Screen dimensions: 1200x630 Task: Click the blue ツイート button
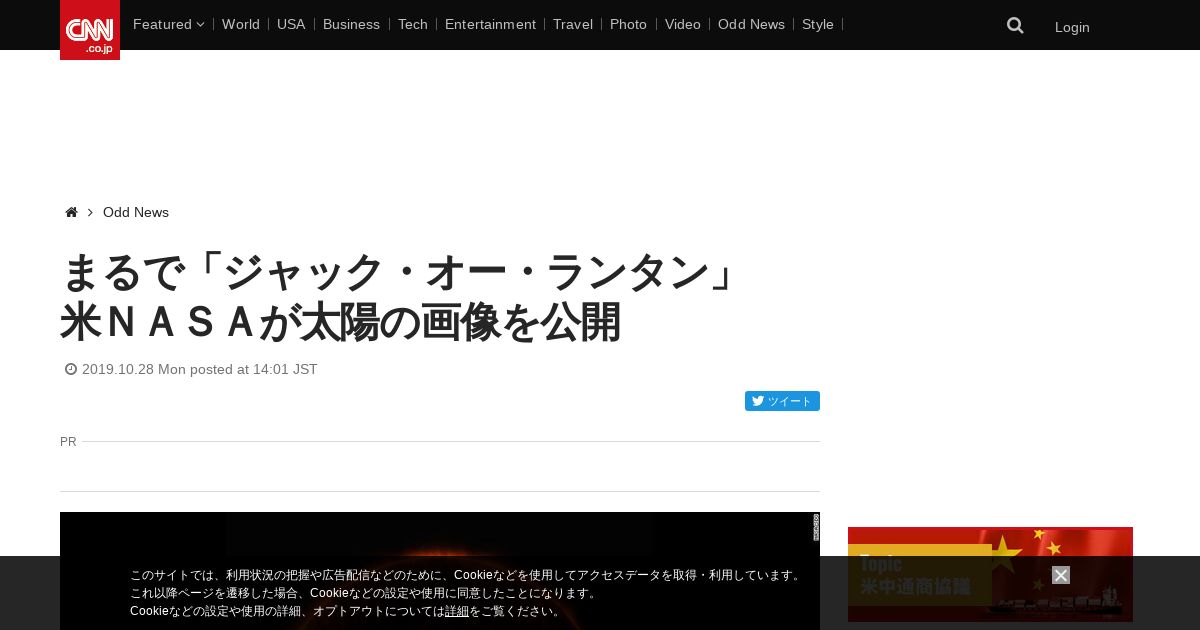point(782,401)
